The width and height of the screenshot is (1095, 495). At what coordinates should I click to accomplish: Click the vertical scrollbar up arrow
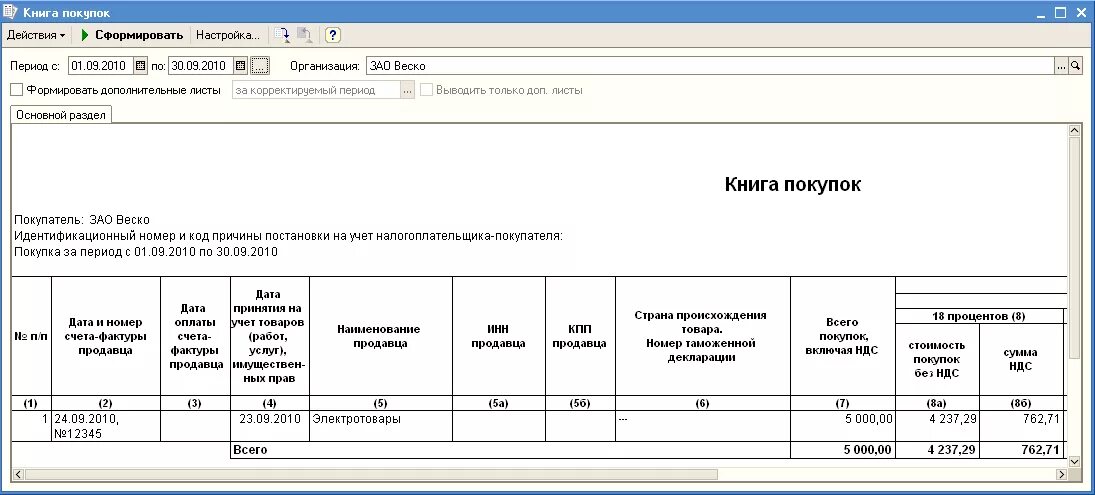click(x=1075, y=131)
